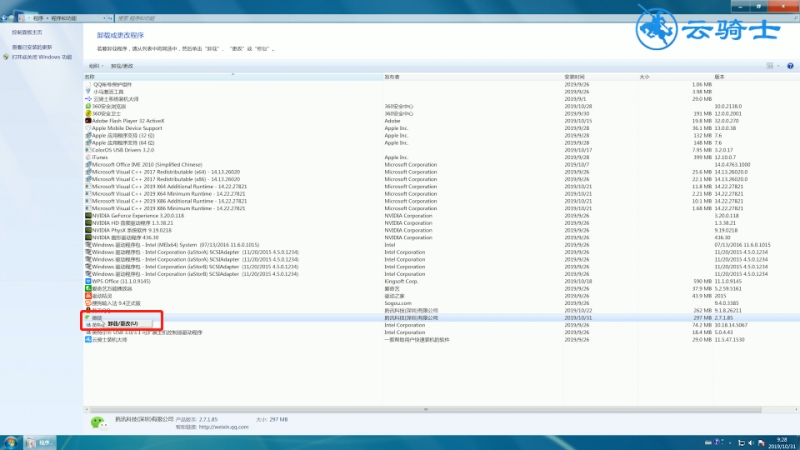This screenshot has height=450, width=800.
Task: Click 程序和功能 in the address breadcrumb
Action: 64,18
